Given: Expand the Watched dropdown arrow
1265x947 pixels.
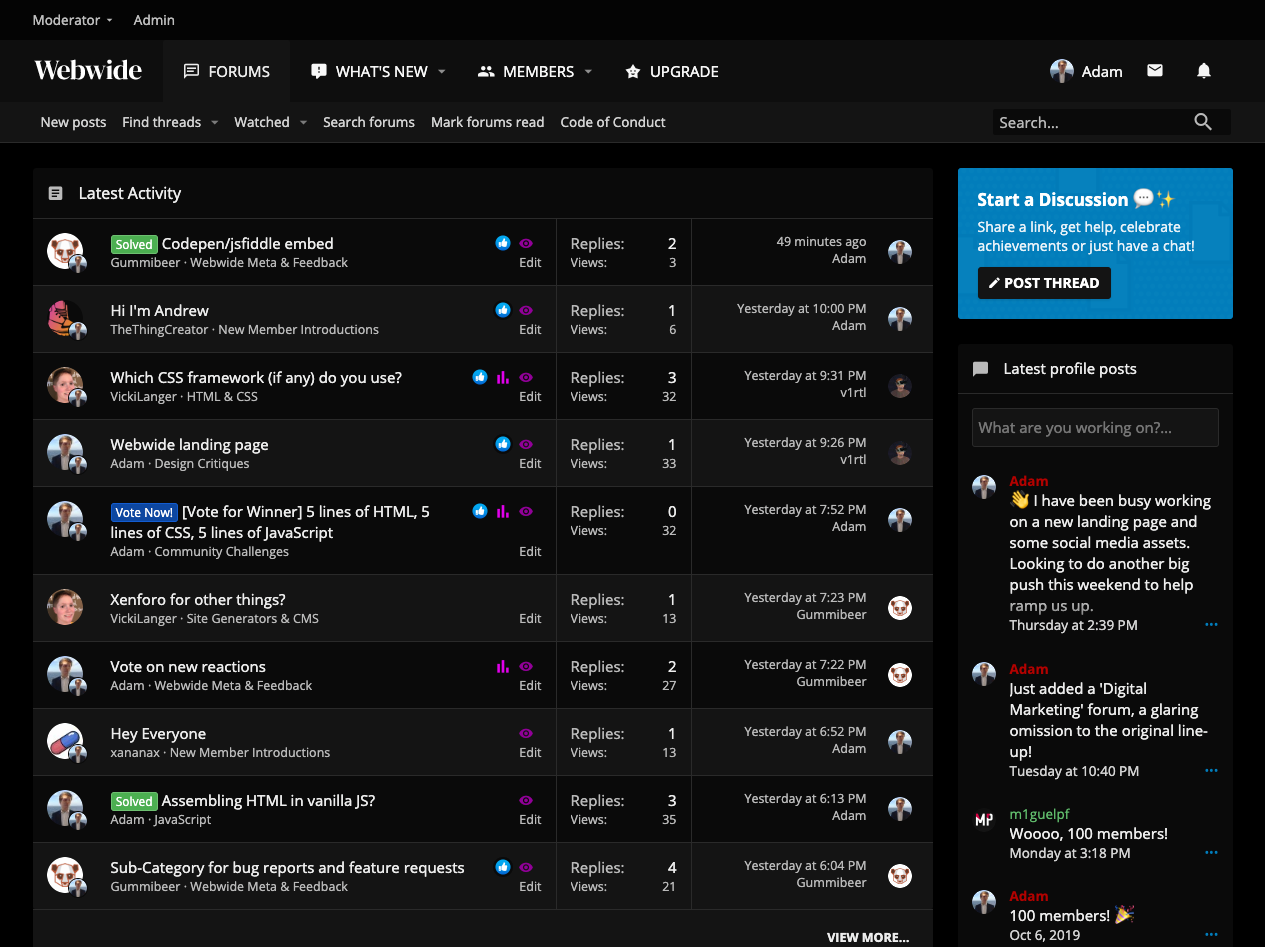Looking at the screenshot, I should 302,122.
